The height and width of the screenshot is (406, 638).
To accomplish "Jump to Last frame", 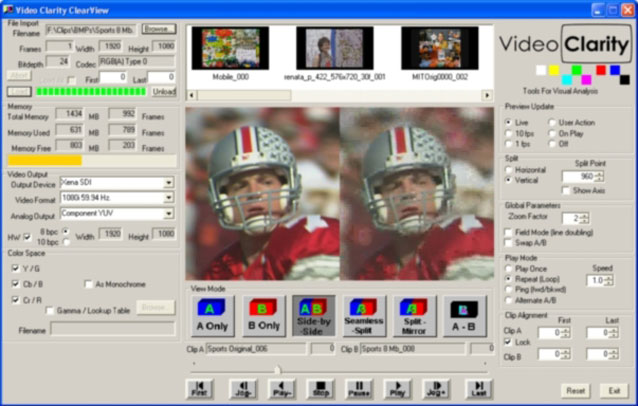I will point(479,389).
